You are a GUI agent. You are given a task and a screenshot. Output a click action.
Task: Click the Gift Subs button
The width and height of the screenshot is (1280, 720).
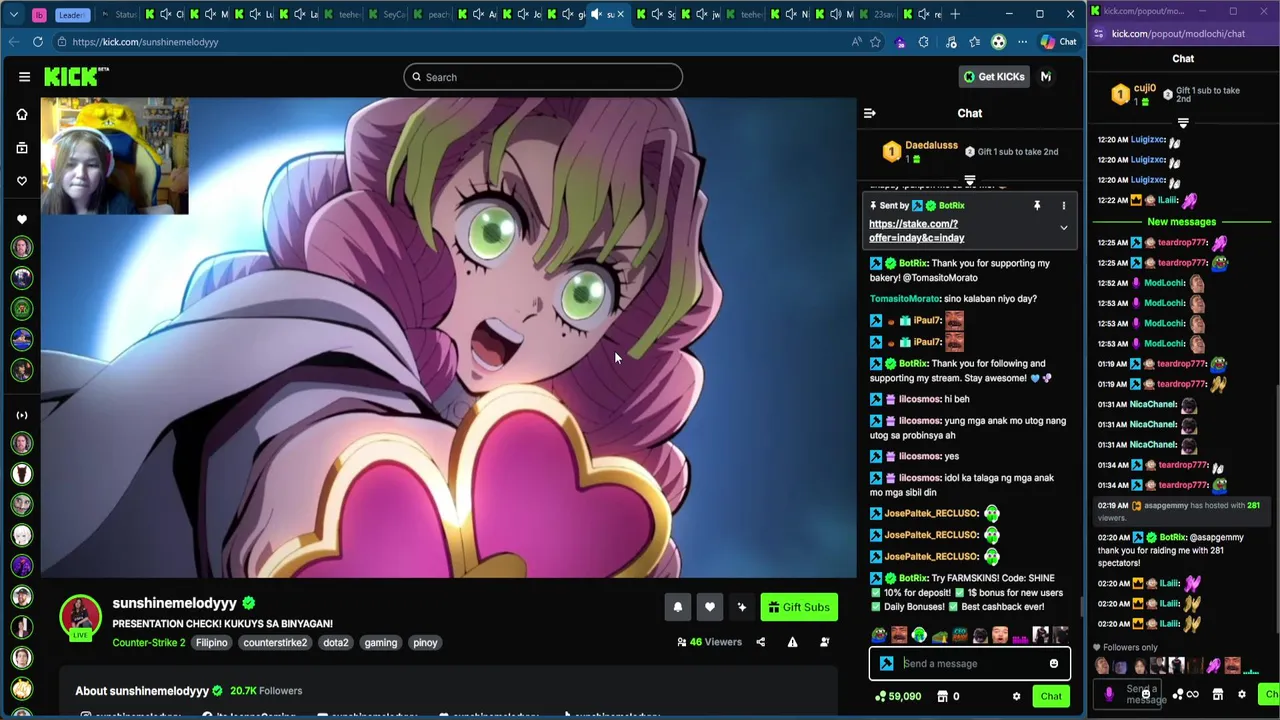[798, 607]
